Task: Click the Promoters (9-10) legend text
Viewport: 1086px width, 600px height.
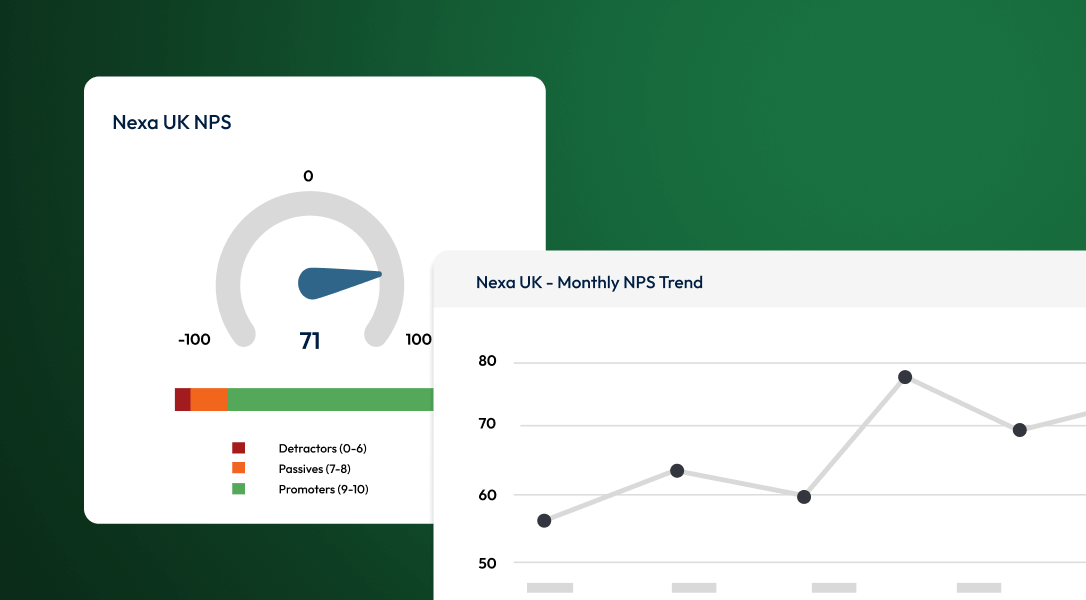Action: pos(325,490)
